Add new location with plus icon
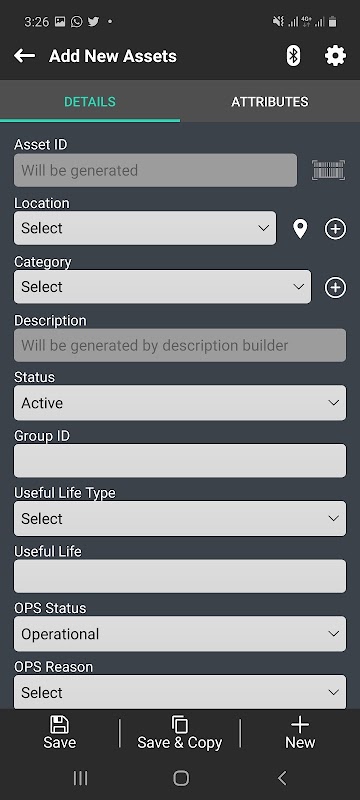 click(335, 229)
